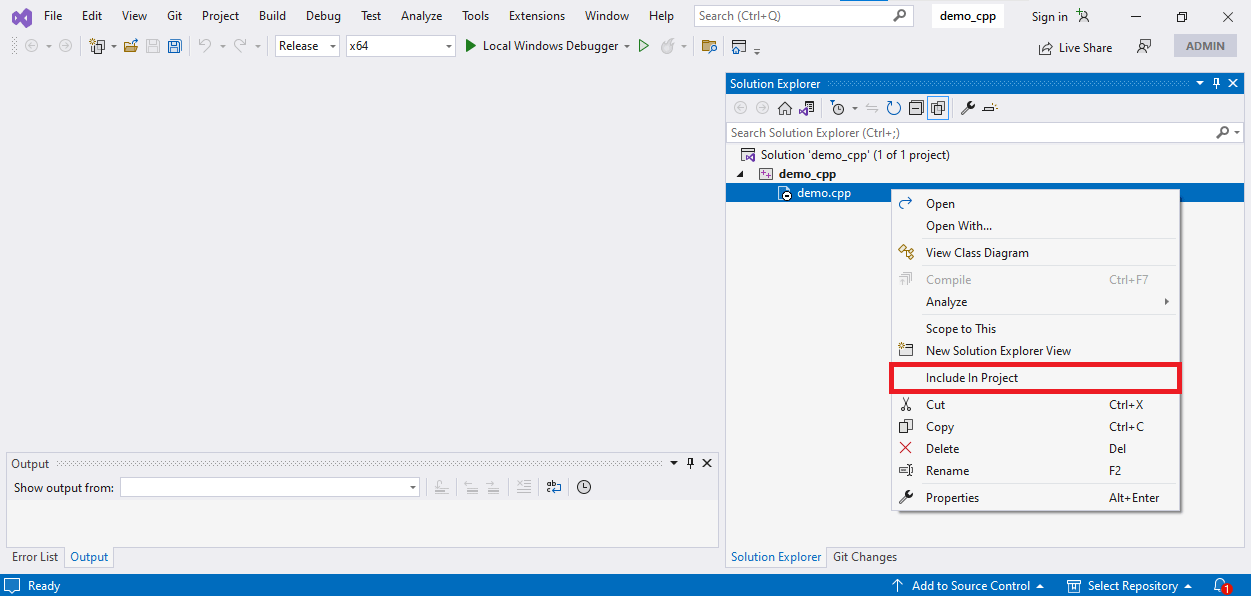Viewport: 1251px width, 596px height.
Task: Open the notifications bell in status bar
Action: tap(1221, 586)
